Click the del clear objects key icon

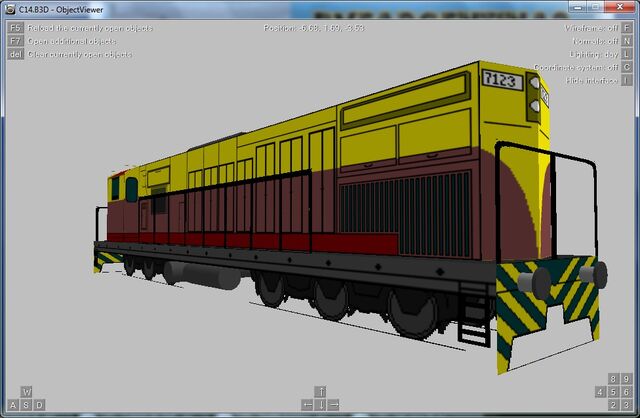[x=15, y=54]
